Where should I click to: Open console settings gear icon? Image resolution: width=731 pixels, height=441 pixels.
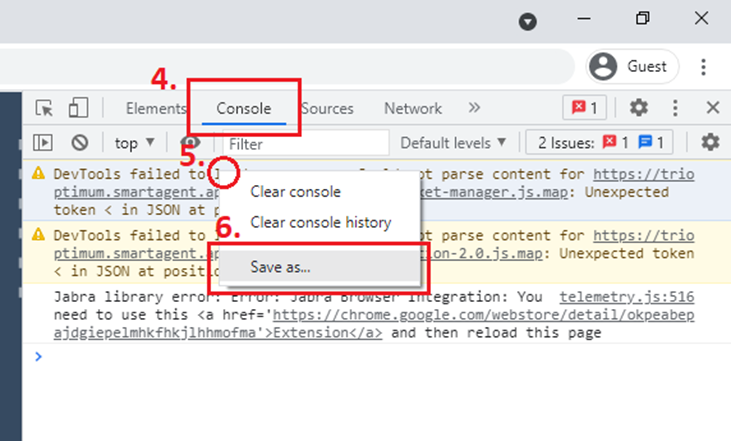point(710,143)
